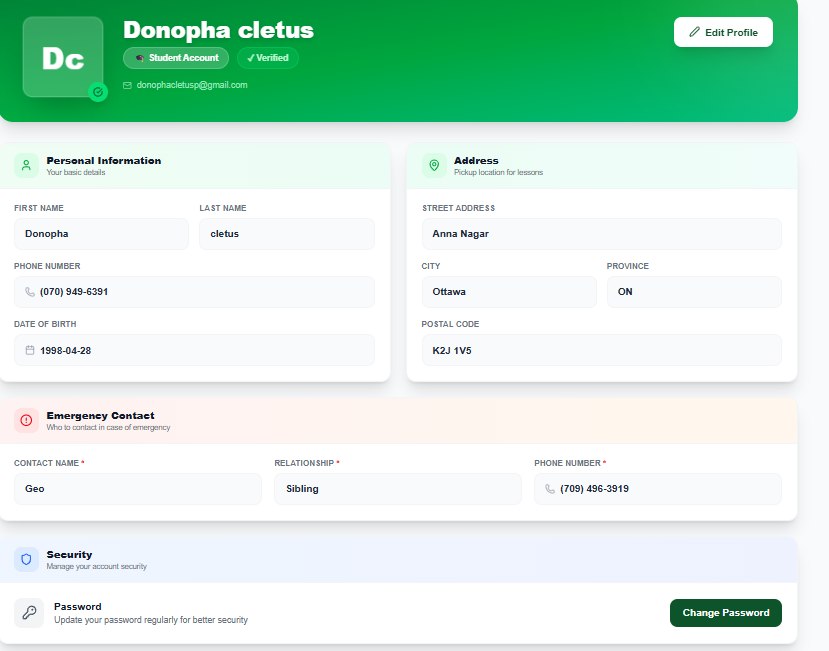Click the Address location pin icon
Screen dimensions: 829x651
(x=434, y=166)
